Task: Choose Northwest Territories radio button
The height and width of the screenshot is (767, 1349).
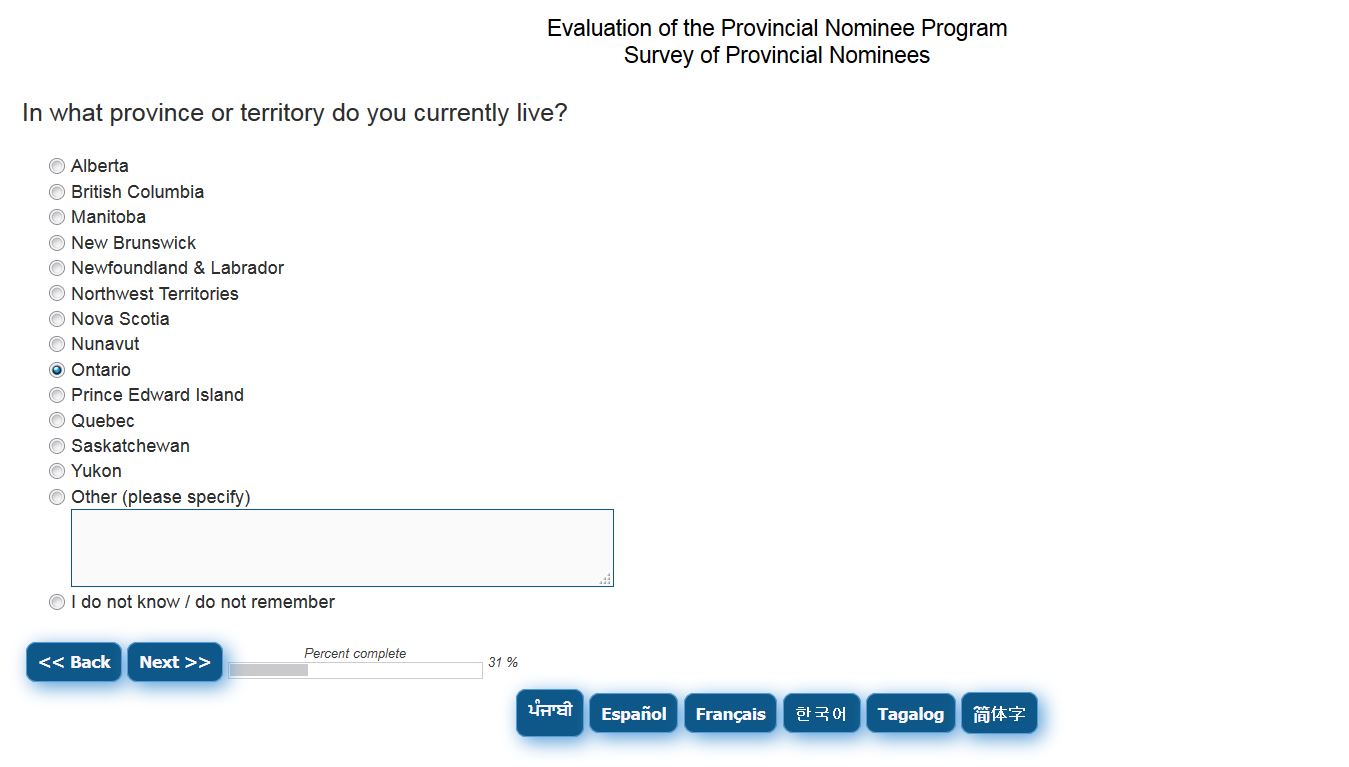Action: [x=57, y=294]
